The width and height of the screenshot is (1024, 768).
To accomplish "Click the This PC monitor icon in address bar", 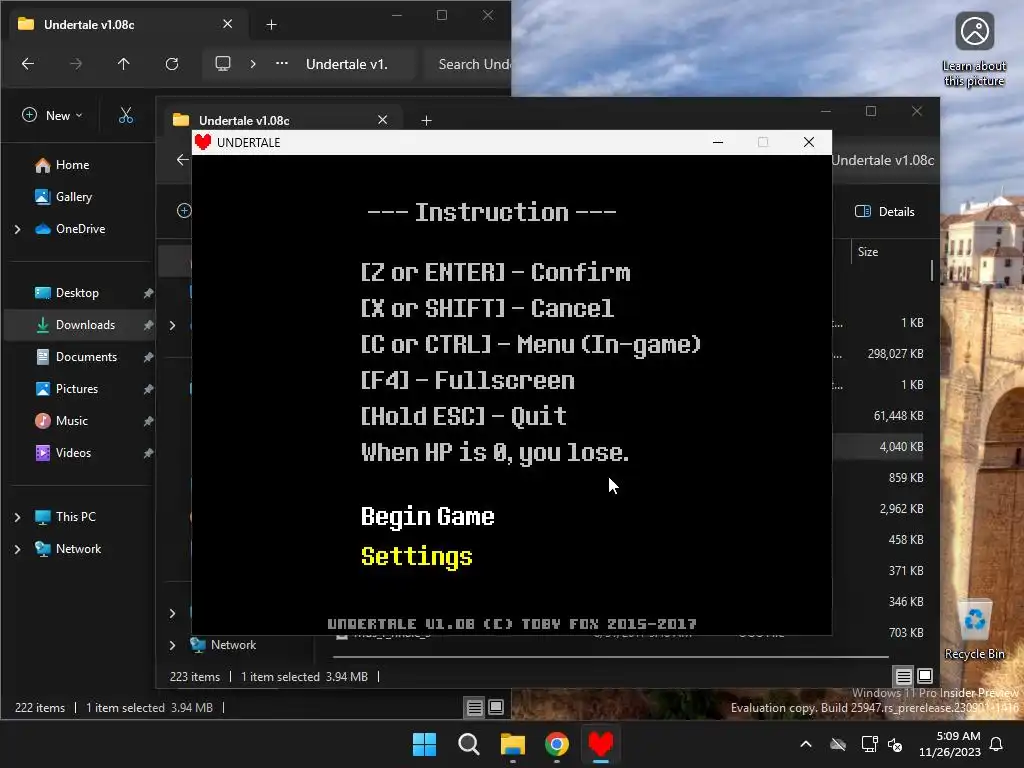I will [x=223, y=63].
